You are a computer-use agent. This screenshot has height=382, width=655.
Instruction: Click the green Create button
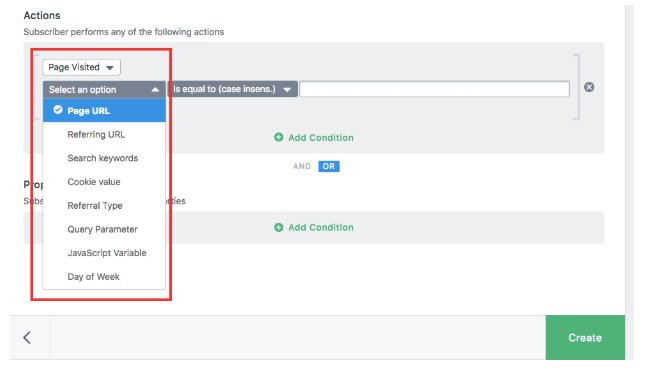pos(585,337)
